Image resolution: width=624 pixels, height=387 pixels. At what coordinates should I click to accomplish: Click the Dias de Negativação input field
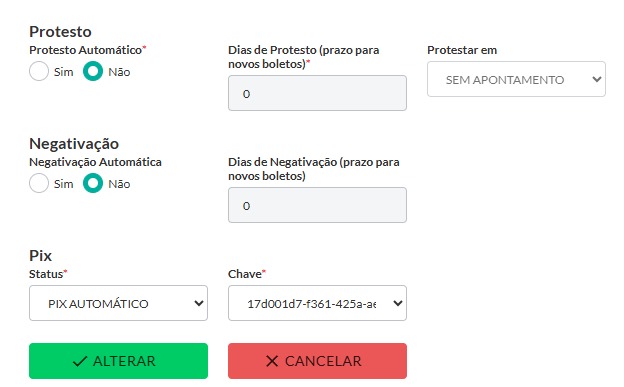pos(317,205)
